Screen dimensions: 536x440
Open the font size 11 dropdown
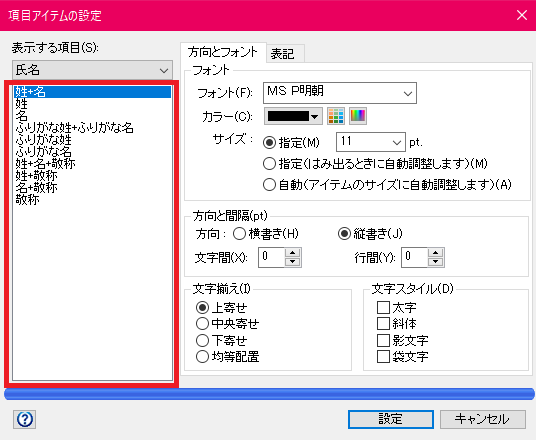click(x=371, y=142)
